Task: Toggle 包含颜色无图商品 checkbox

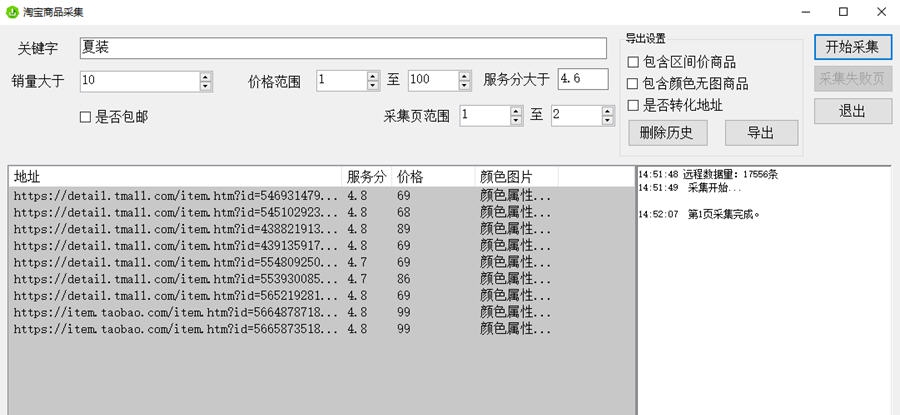Action: (633, 84)
